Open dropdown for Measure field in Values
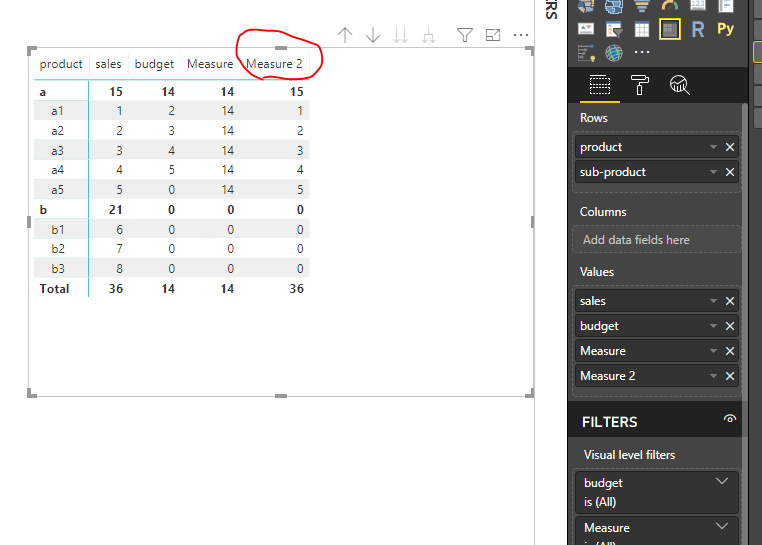 coord(713,351)
